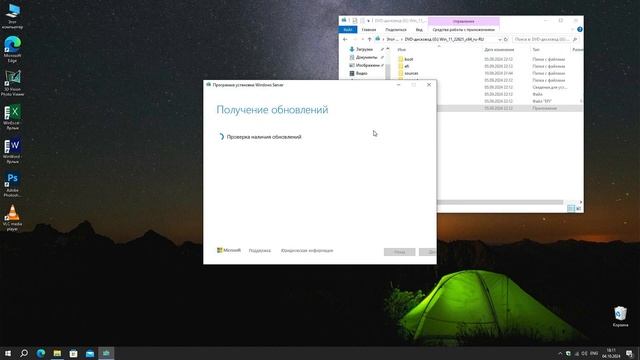Open the Quick Access Toolbar customize dropdown
The image size is (640, 360).
[x=368, y=20]
